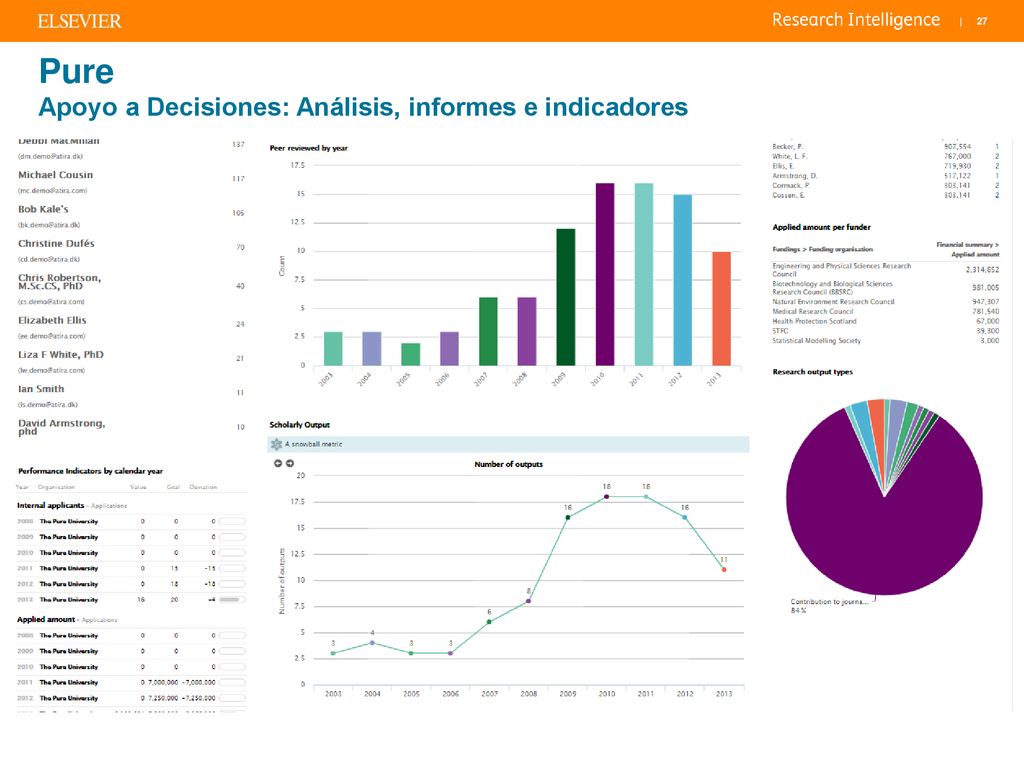Viewport: 1024px width, 768px height.
Task: Open Bob Kale's profile
Action: [43, 209]
